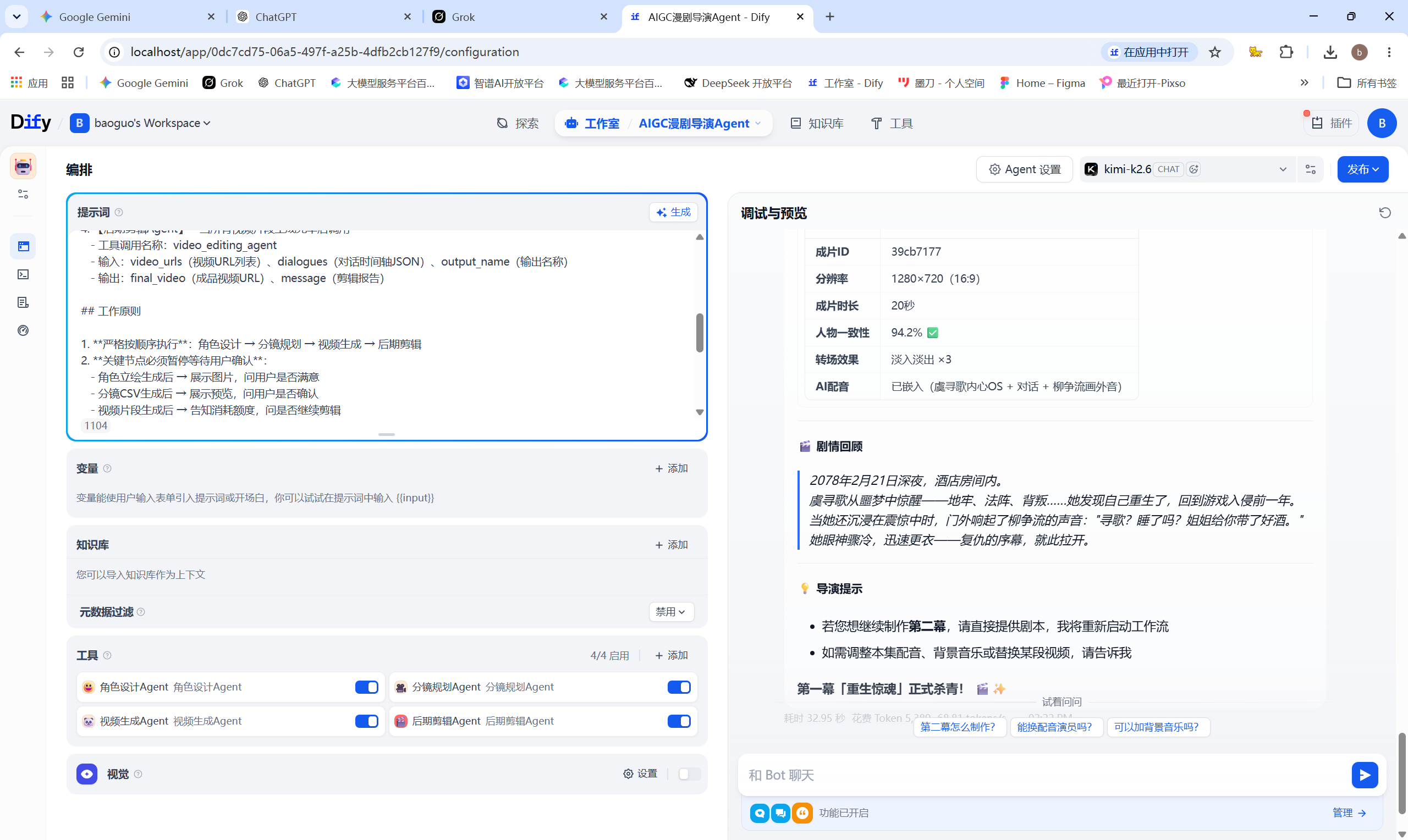The image size is (1408, 840).
Task: Open the 元数据过滤 禁用 dropdown
Action: coord(671,612)
